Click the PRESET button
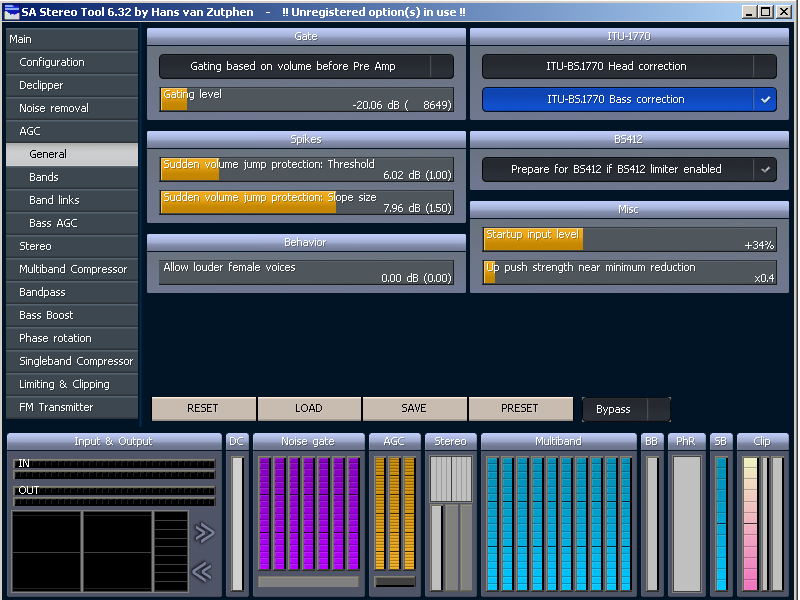800x600 pixels. (520, 409)
